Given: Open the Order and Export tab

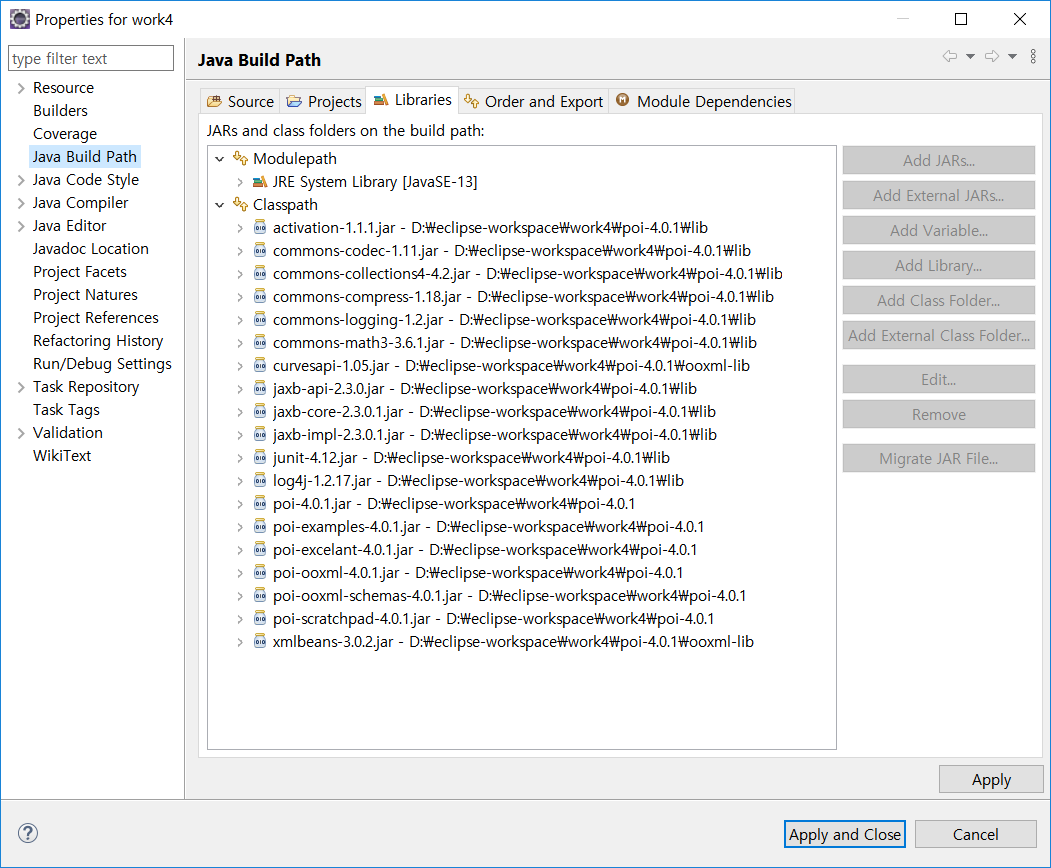Looking at the screenshot, I should coord(534,101).
